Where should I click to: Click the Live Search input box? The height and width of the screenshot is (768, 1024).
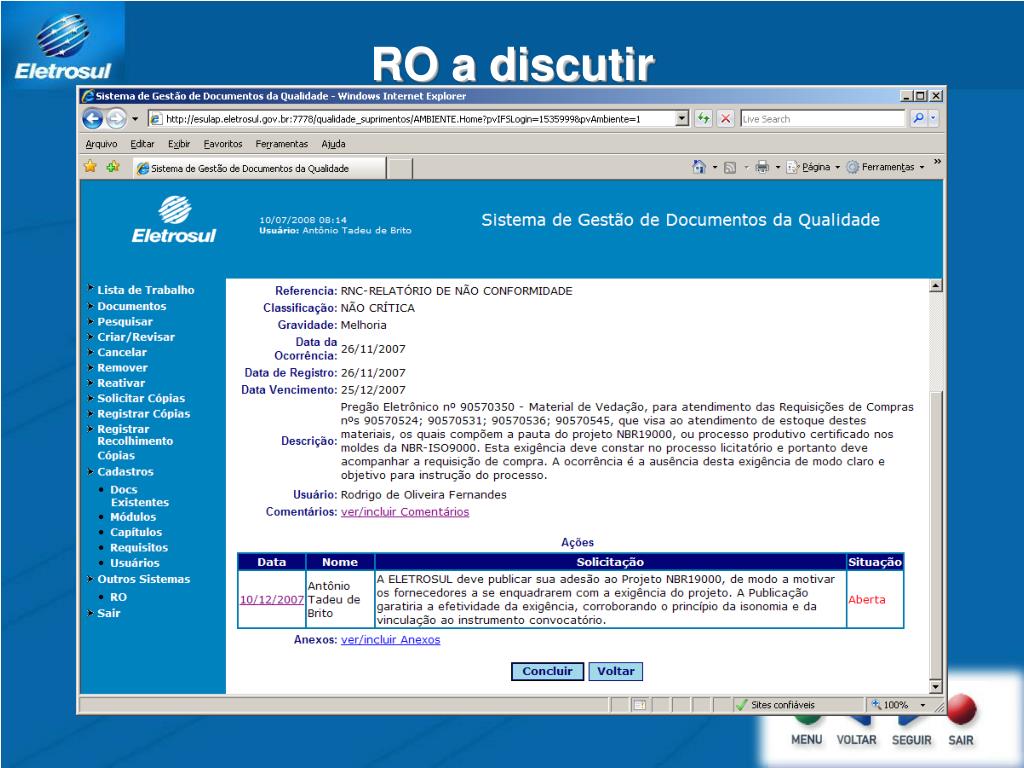(x=823, y=119)
